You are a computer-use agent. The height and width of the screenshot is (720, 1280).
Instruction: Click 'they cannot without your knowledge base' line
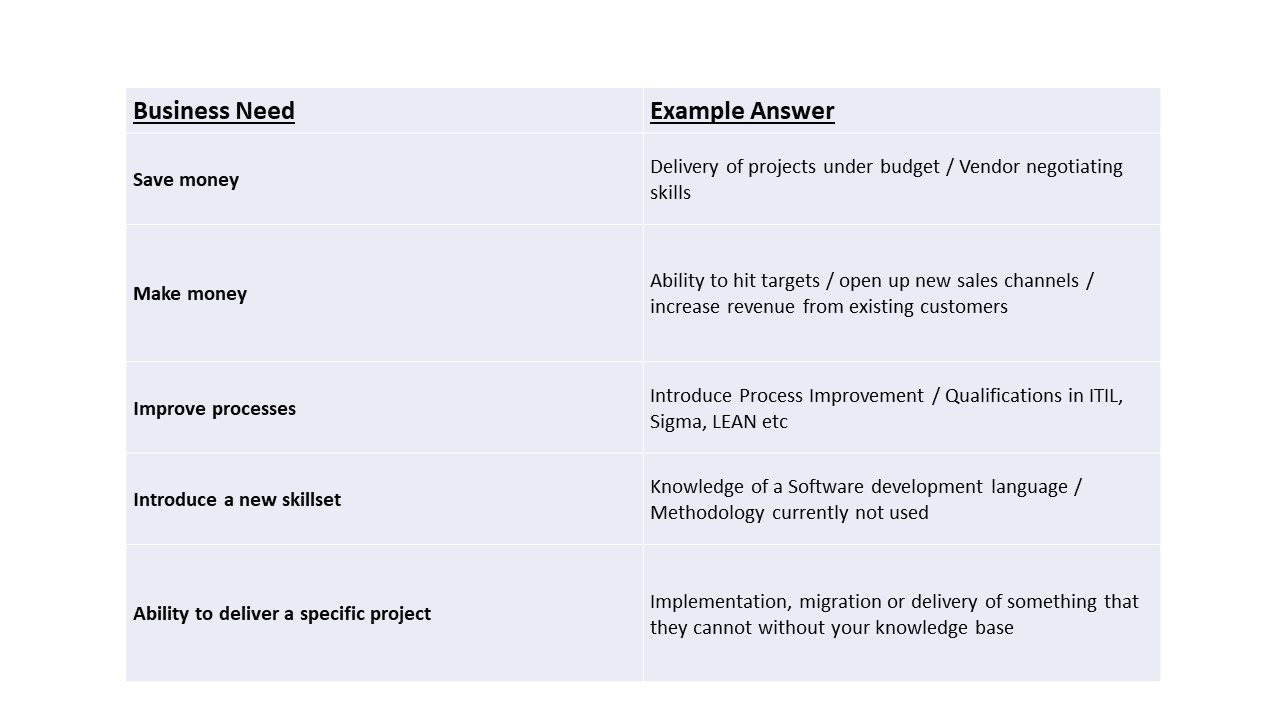point(832,628)
